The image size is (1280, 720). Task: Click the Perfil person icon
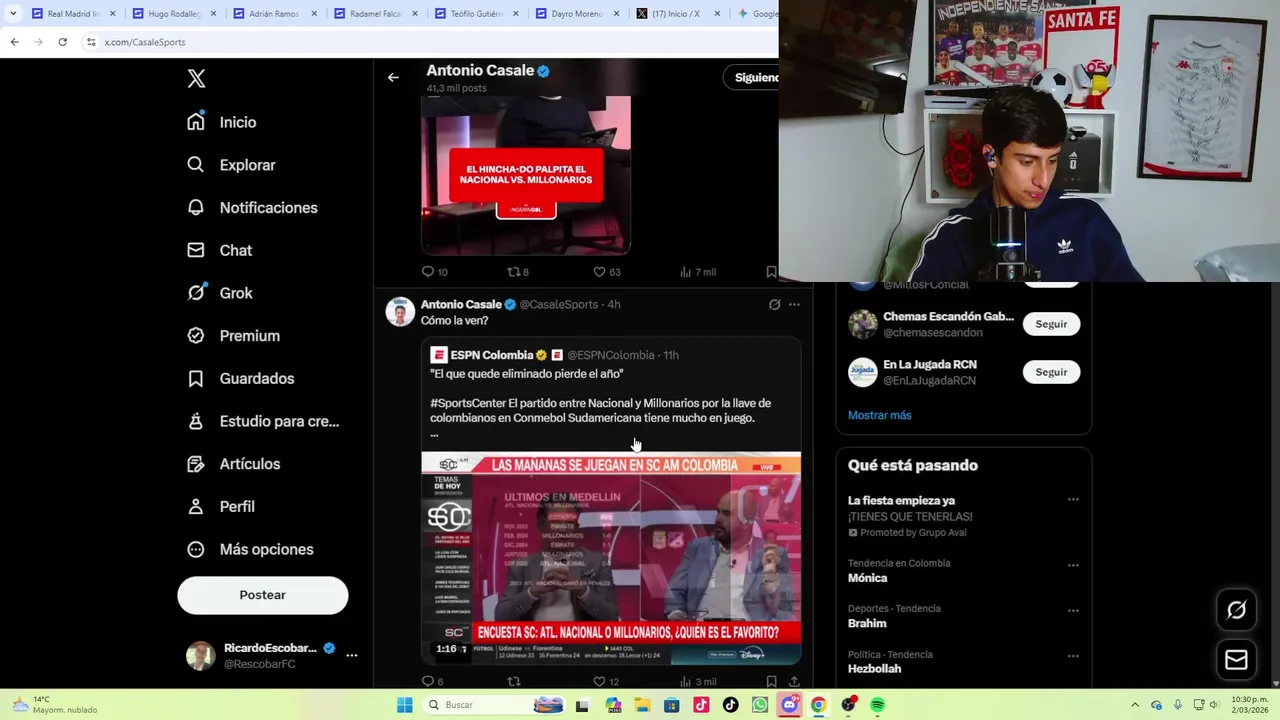coord(196,507)
